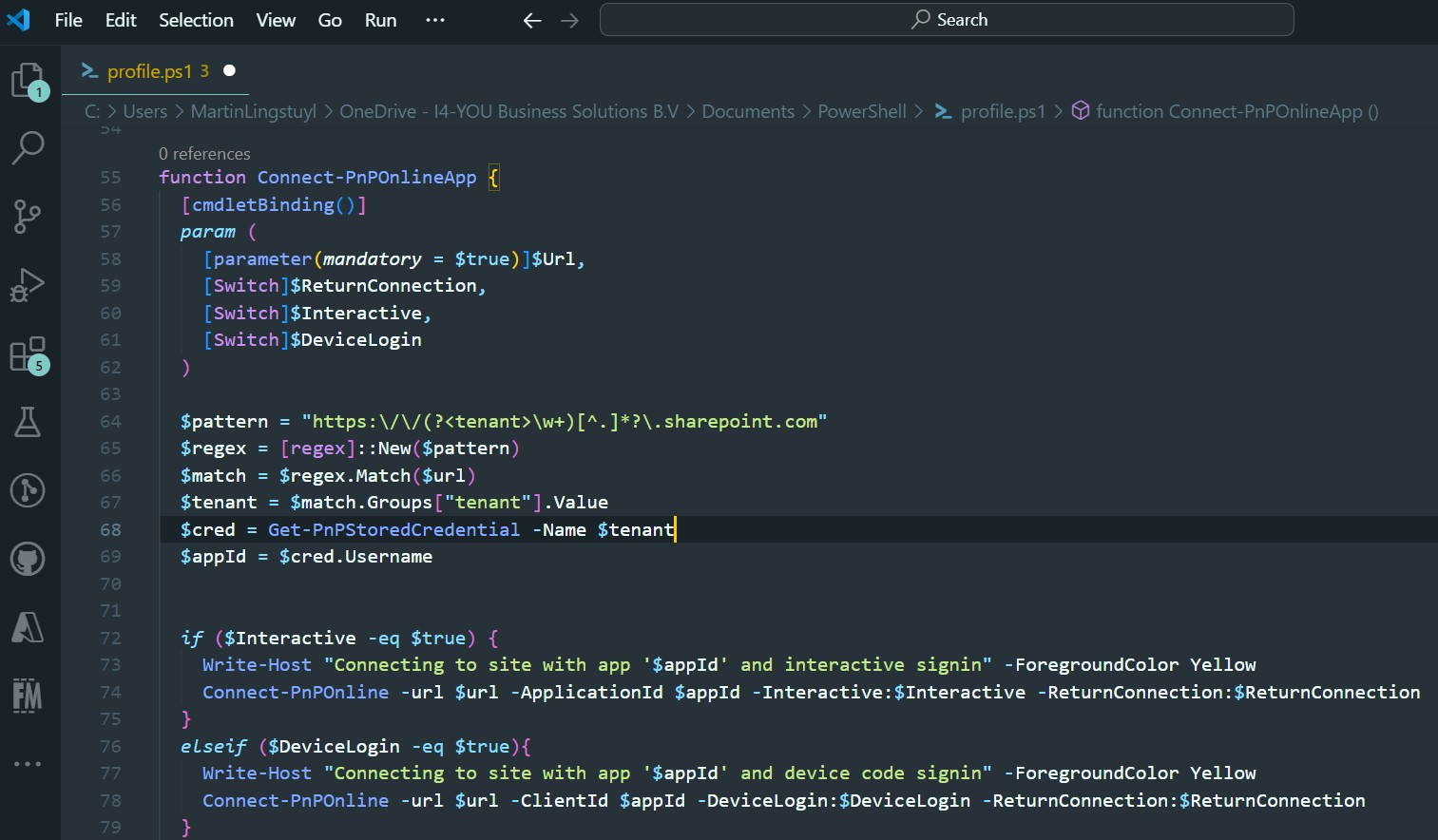The image size is (1438, 840).
Task: Close unsaved profile.ps1 tab via dot
Action: [x=229, y=70]
